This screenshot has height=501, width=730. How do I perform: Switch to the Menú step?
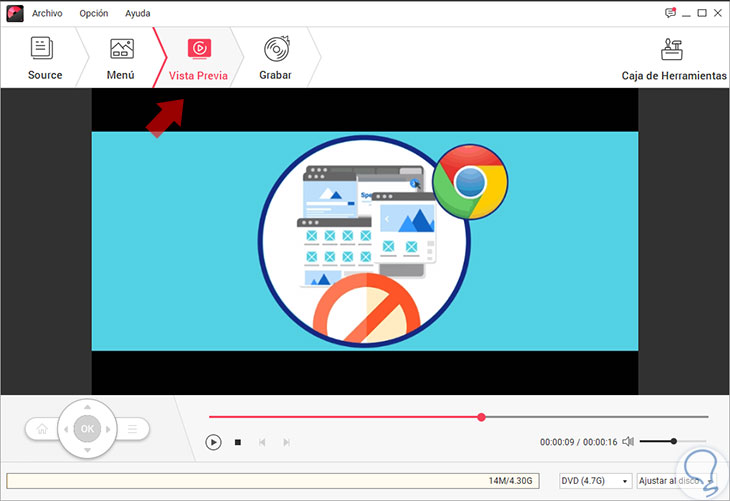(121, 58)
